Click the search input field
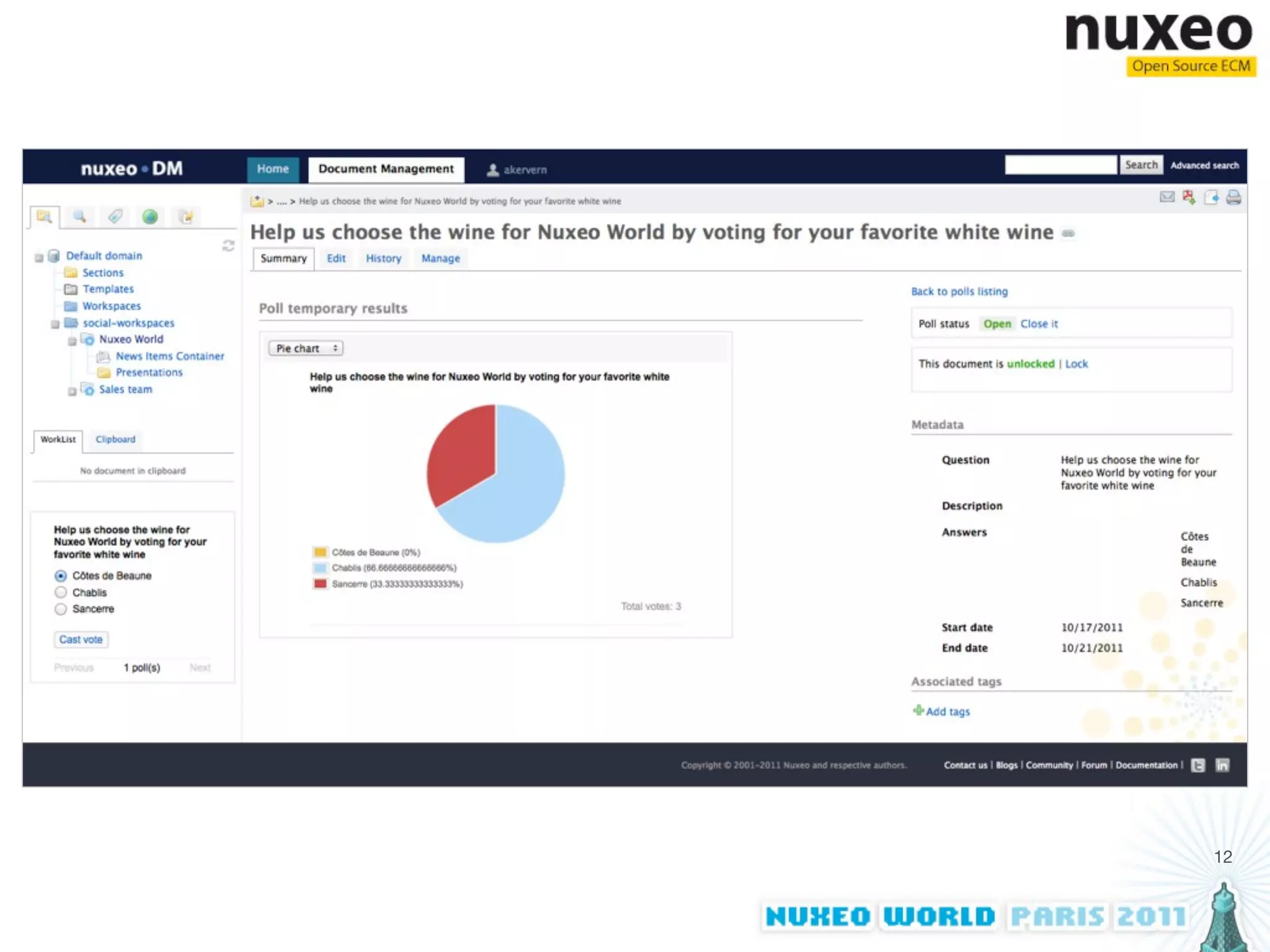 [x=1060, y=165]
